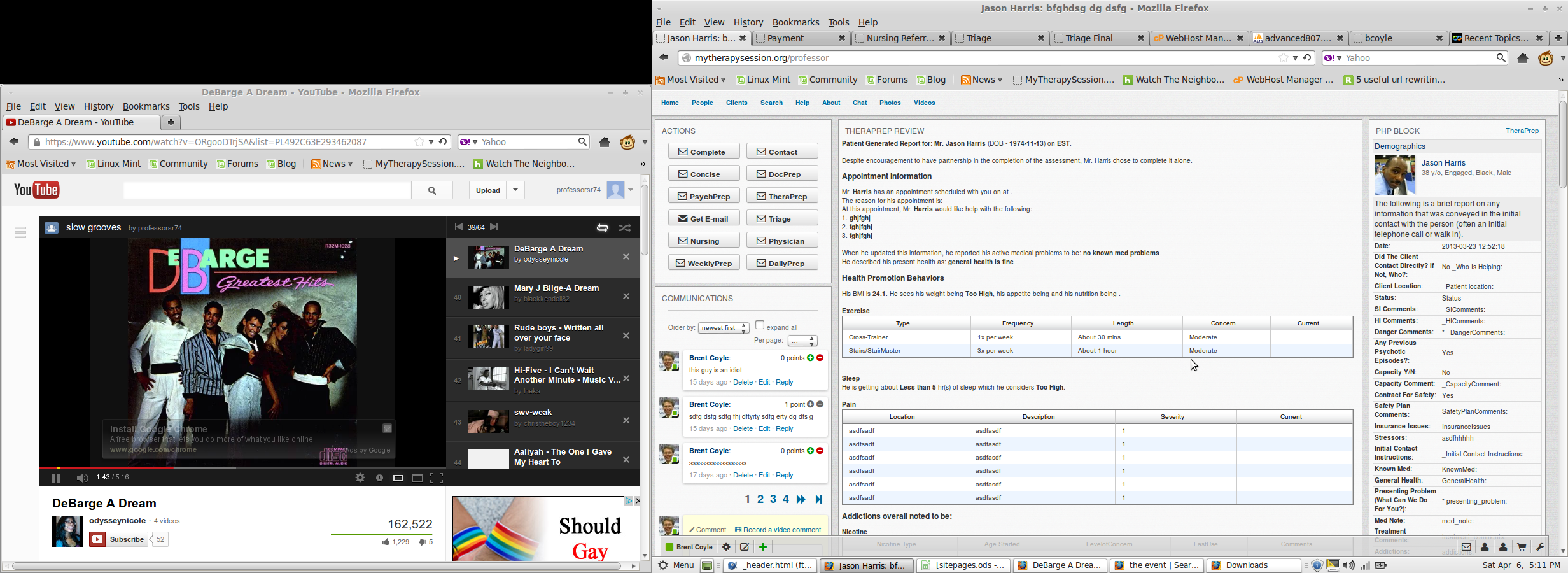Dislike the DeBarge A Dream video
This screenshot has height=573, width=1568.
(x=426, y=542)
